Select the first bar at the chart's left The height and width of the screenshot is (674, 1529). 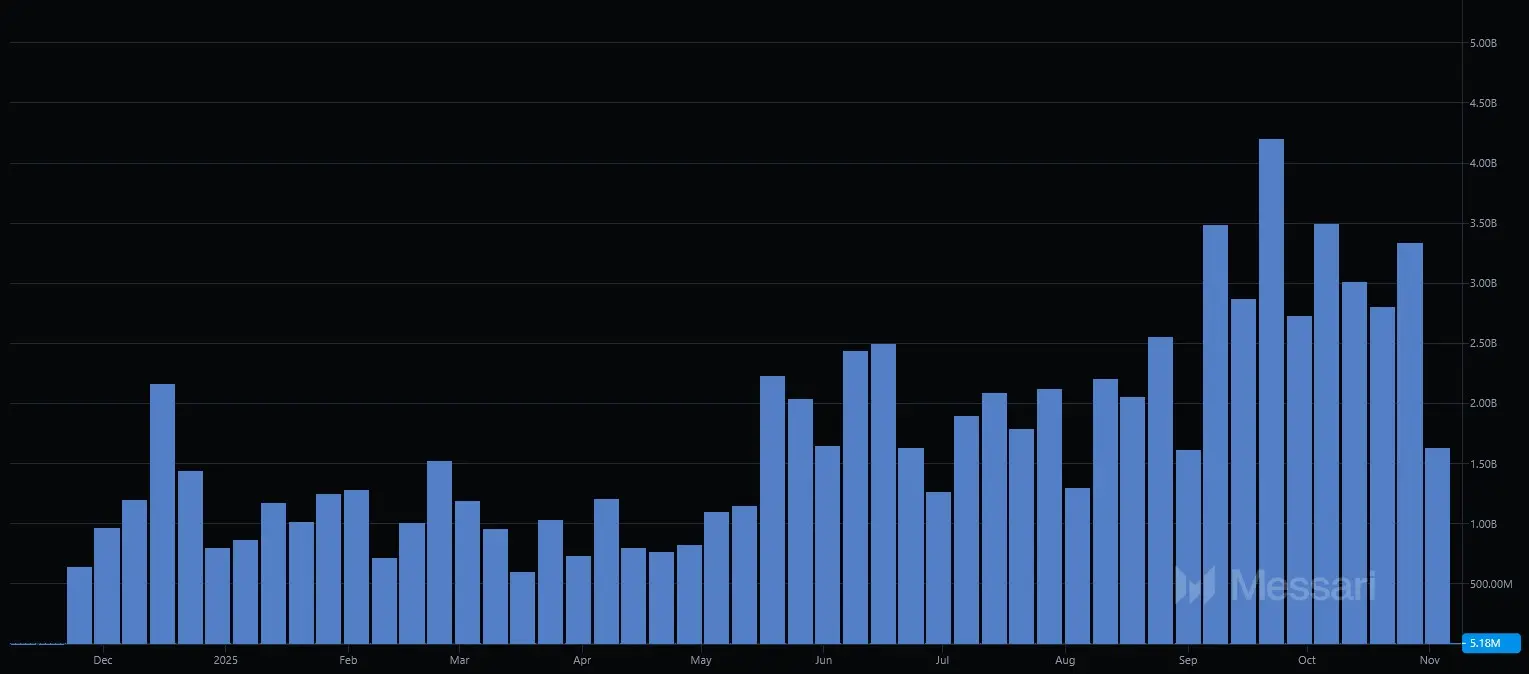click(79, 605)
